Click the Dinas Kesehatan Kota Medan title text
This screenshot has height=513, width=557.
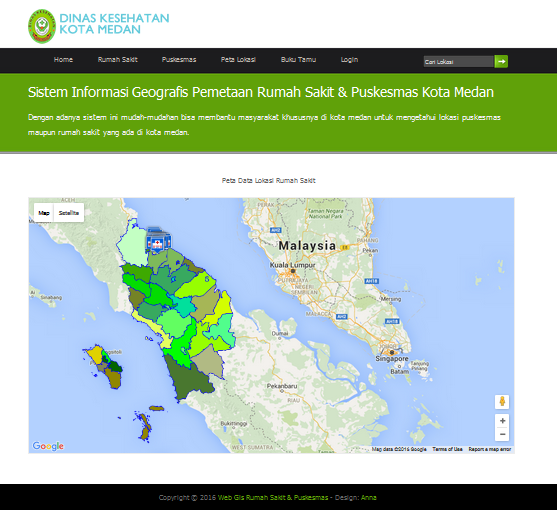114,24
